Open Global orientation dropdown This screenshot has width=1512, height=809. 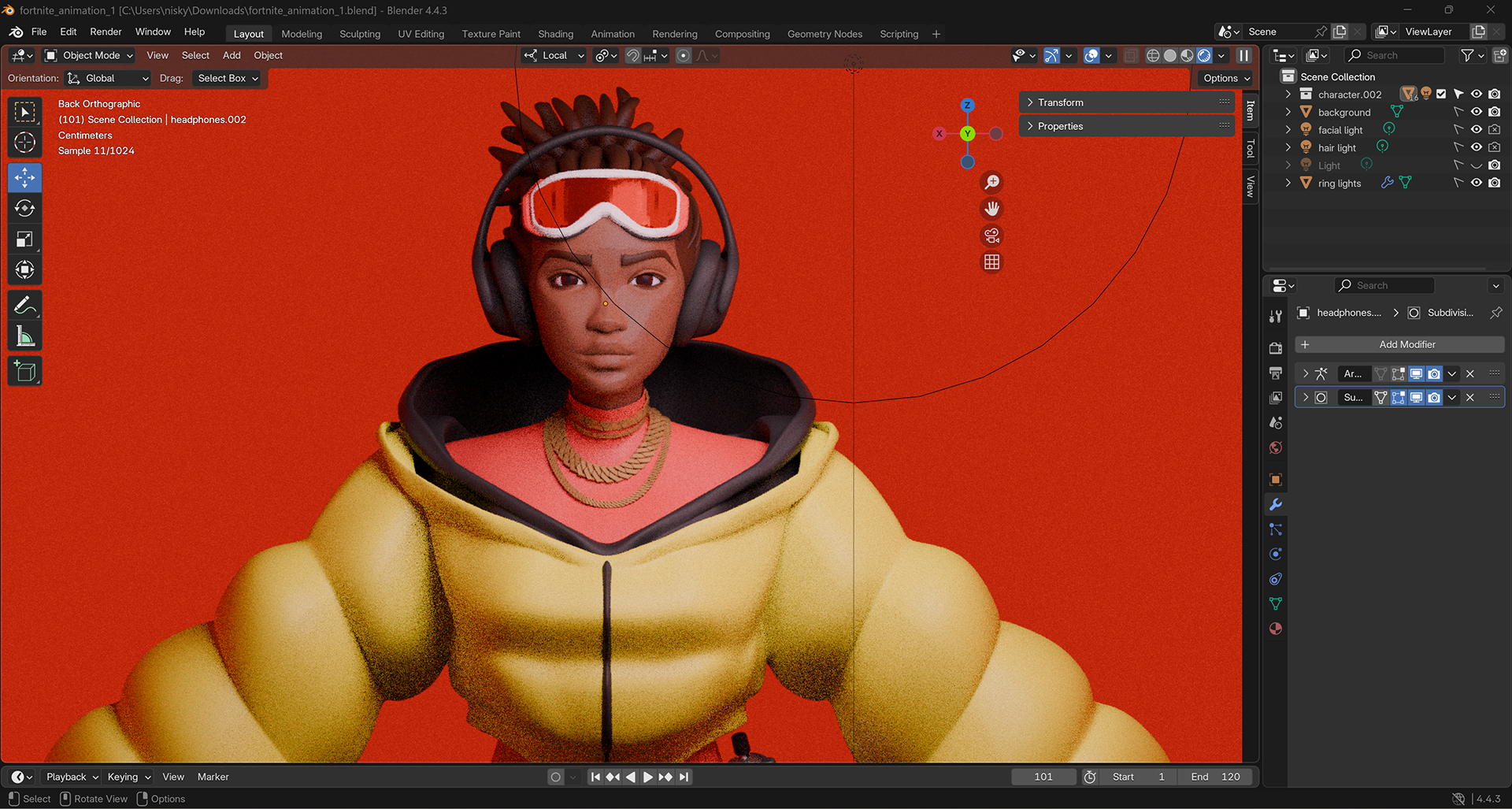[x=108, y=78]
